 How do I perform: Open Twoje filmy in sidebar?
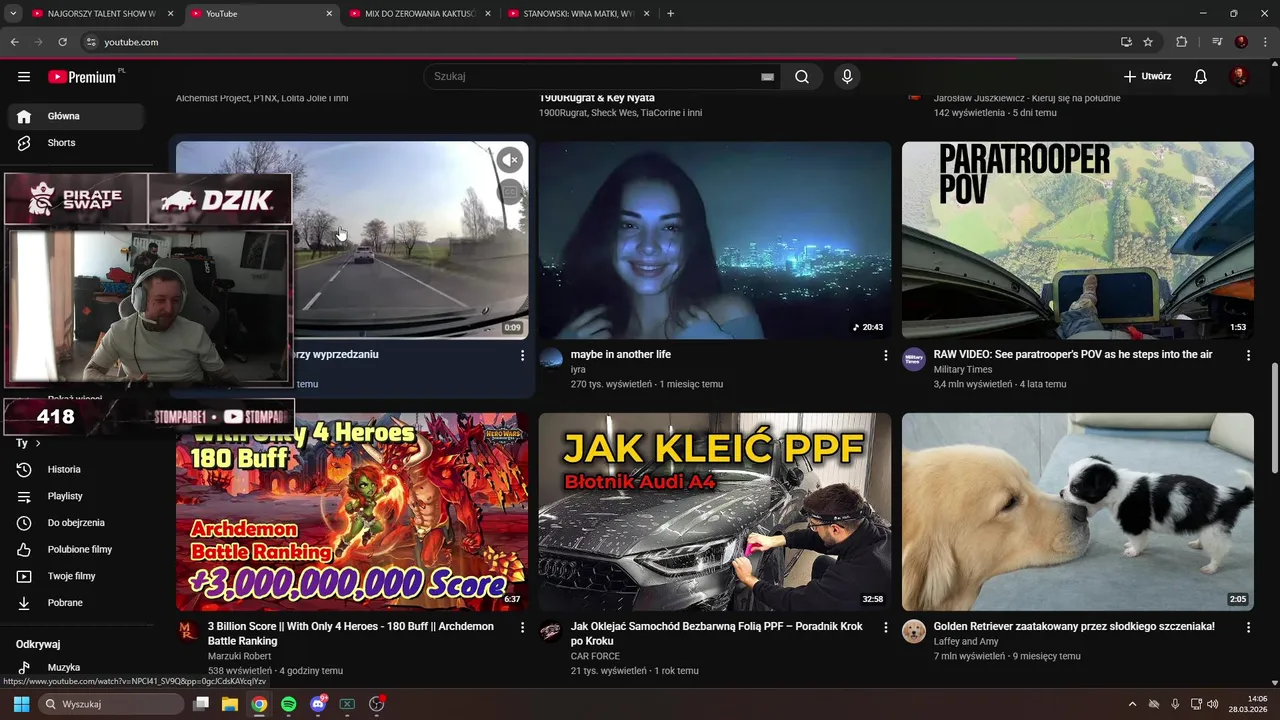pos(76,576)
